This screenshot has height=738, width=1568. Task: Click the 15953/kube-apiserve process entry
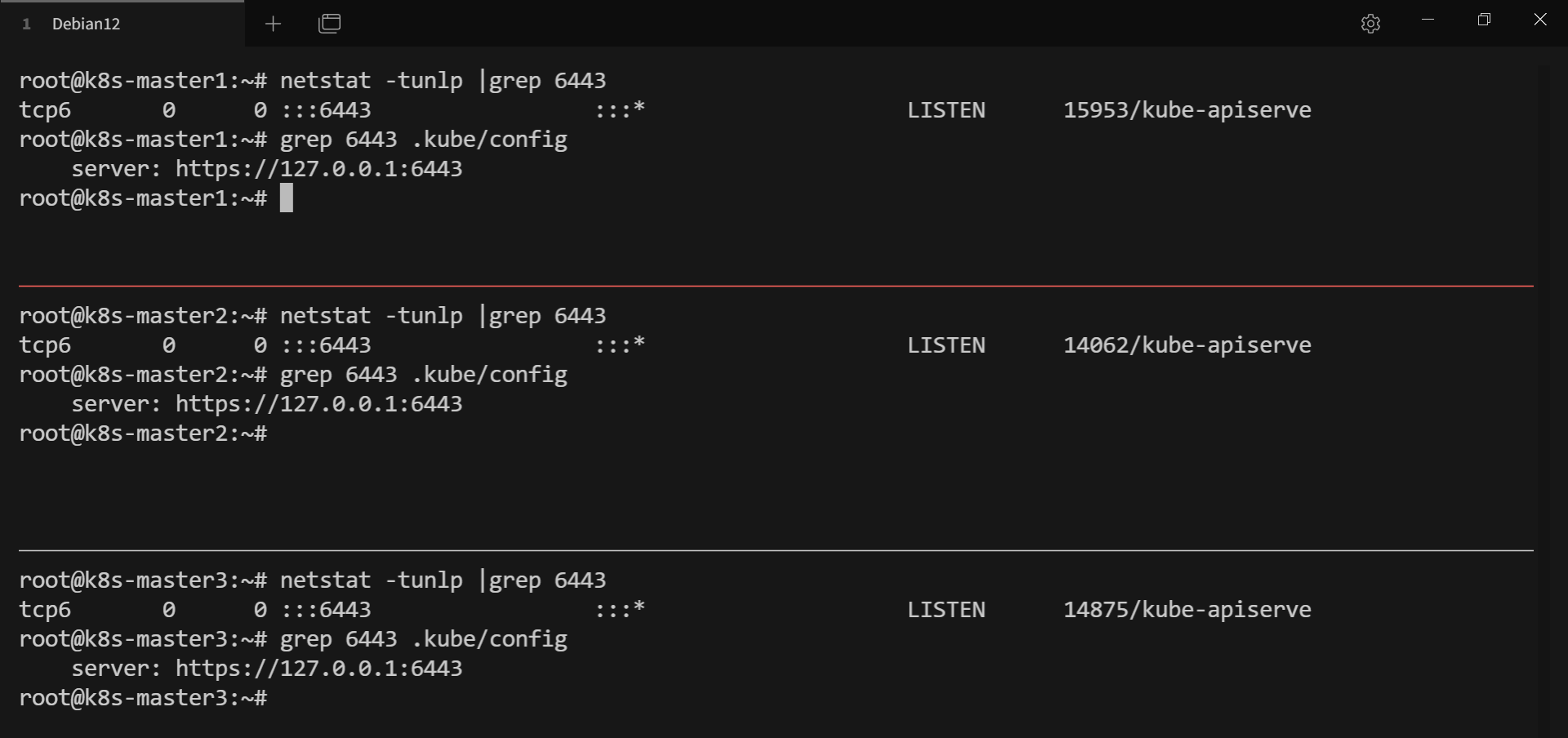(1187, 110)
